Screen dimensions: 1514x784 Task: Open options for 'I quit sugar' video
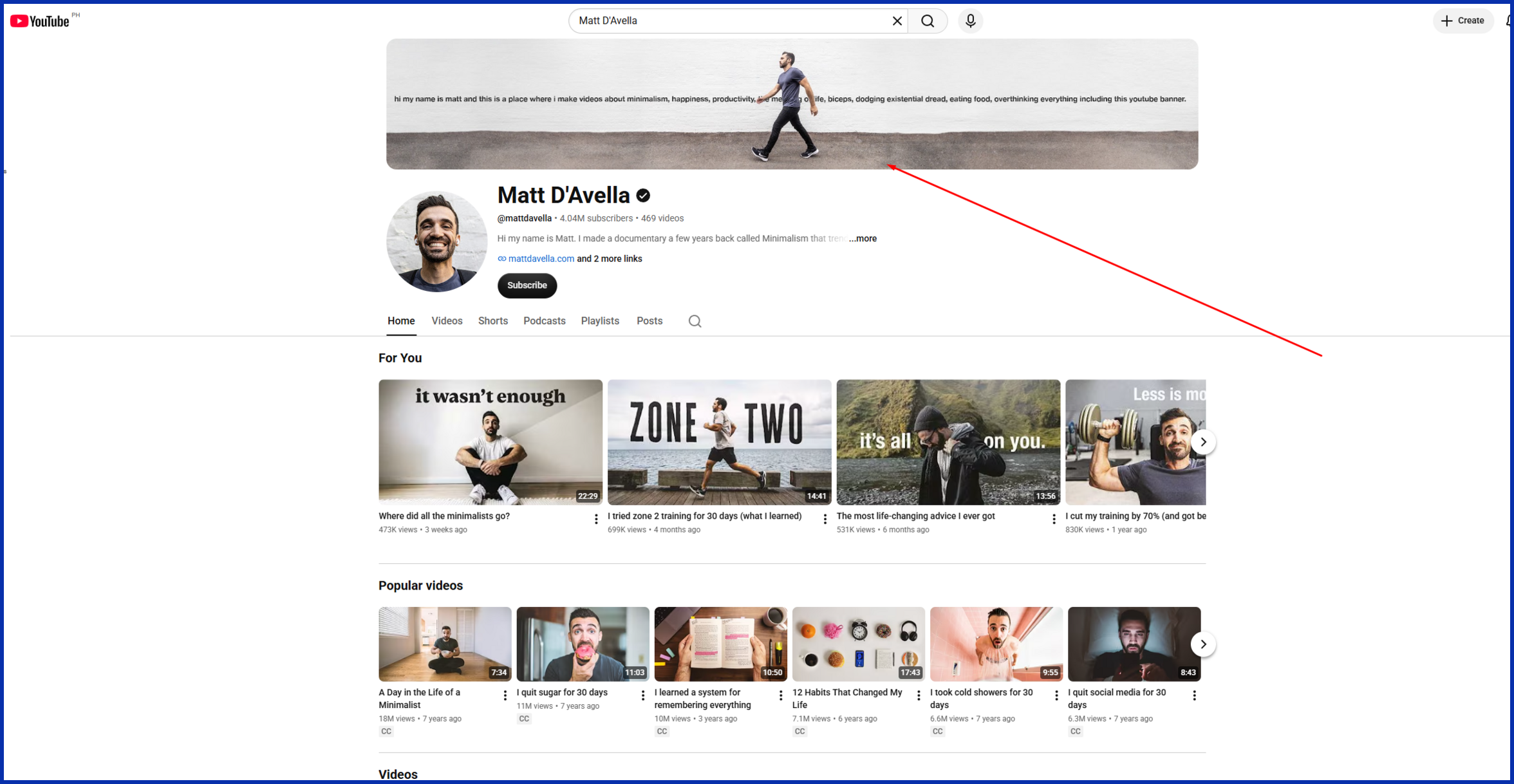(x=643, y=695)
